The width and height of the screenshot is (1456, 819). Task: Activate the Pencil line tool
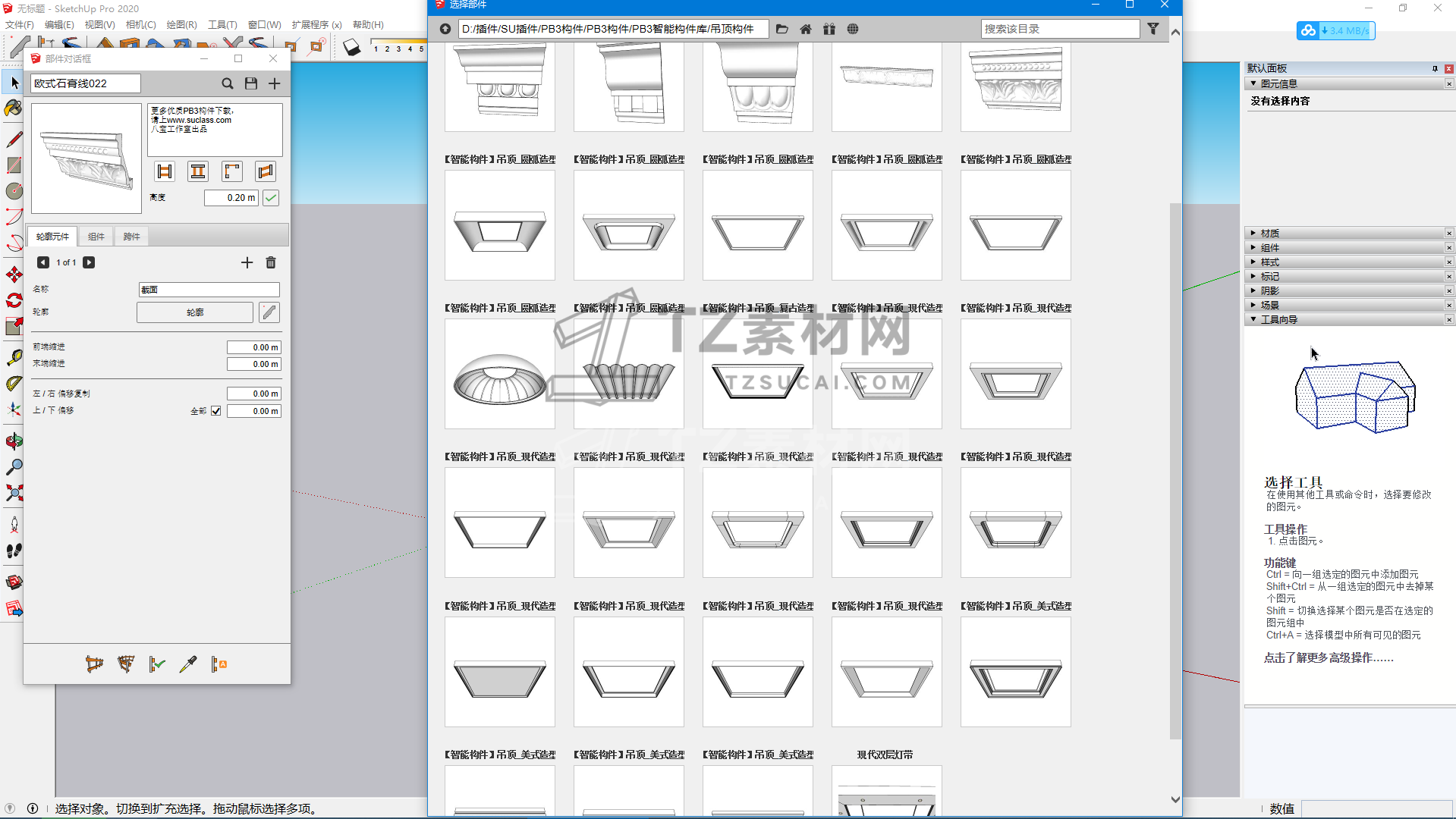tap(14, 140)
